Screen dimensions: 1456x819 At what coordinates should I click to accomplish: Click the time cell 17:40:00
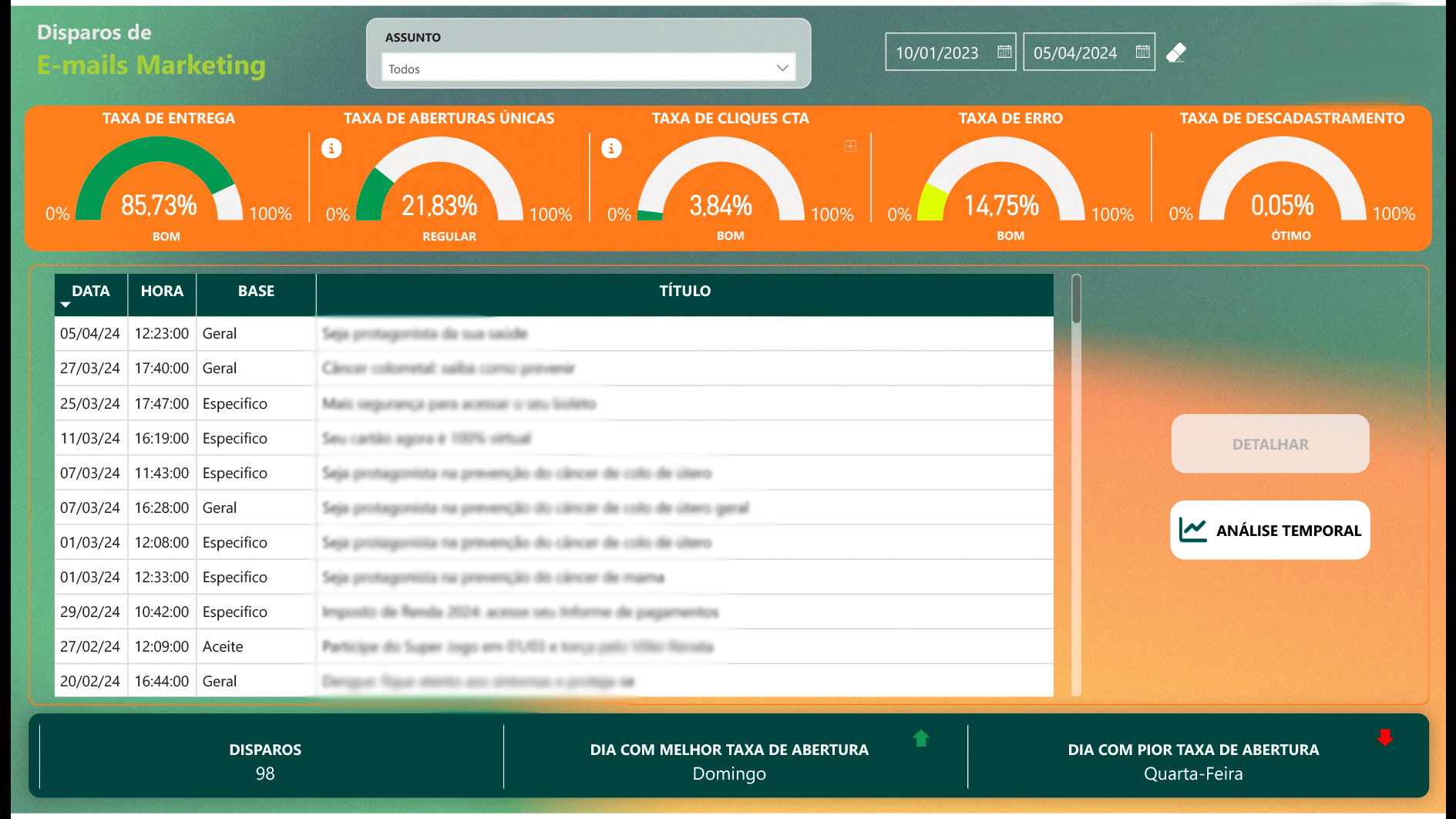(x=162, y=369)
